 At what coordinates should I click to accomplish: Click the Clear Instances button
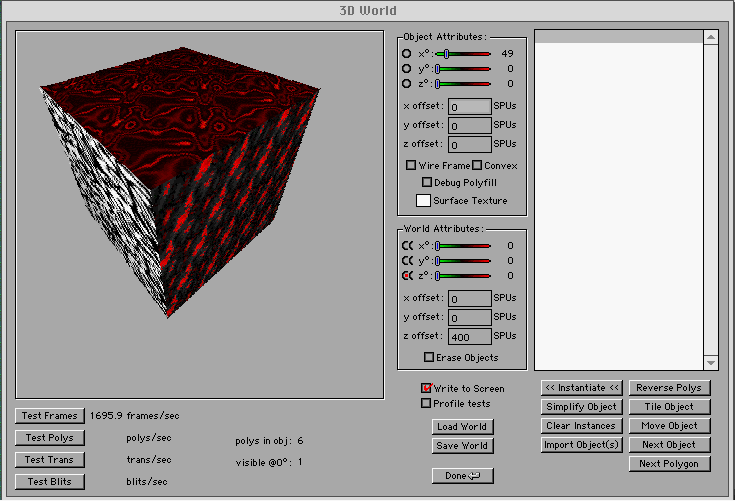(x=581, y=426)
